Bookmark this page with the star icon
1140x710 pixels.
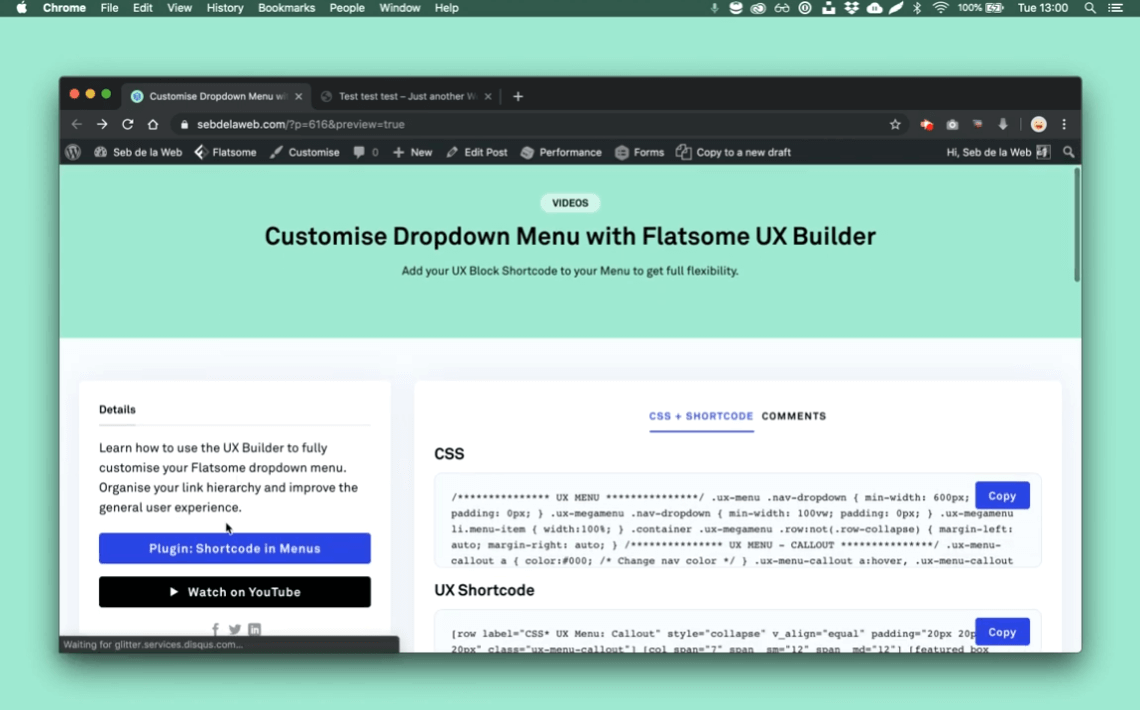(895, 124)
